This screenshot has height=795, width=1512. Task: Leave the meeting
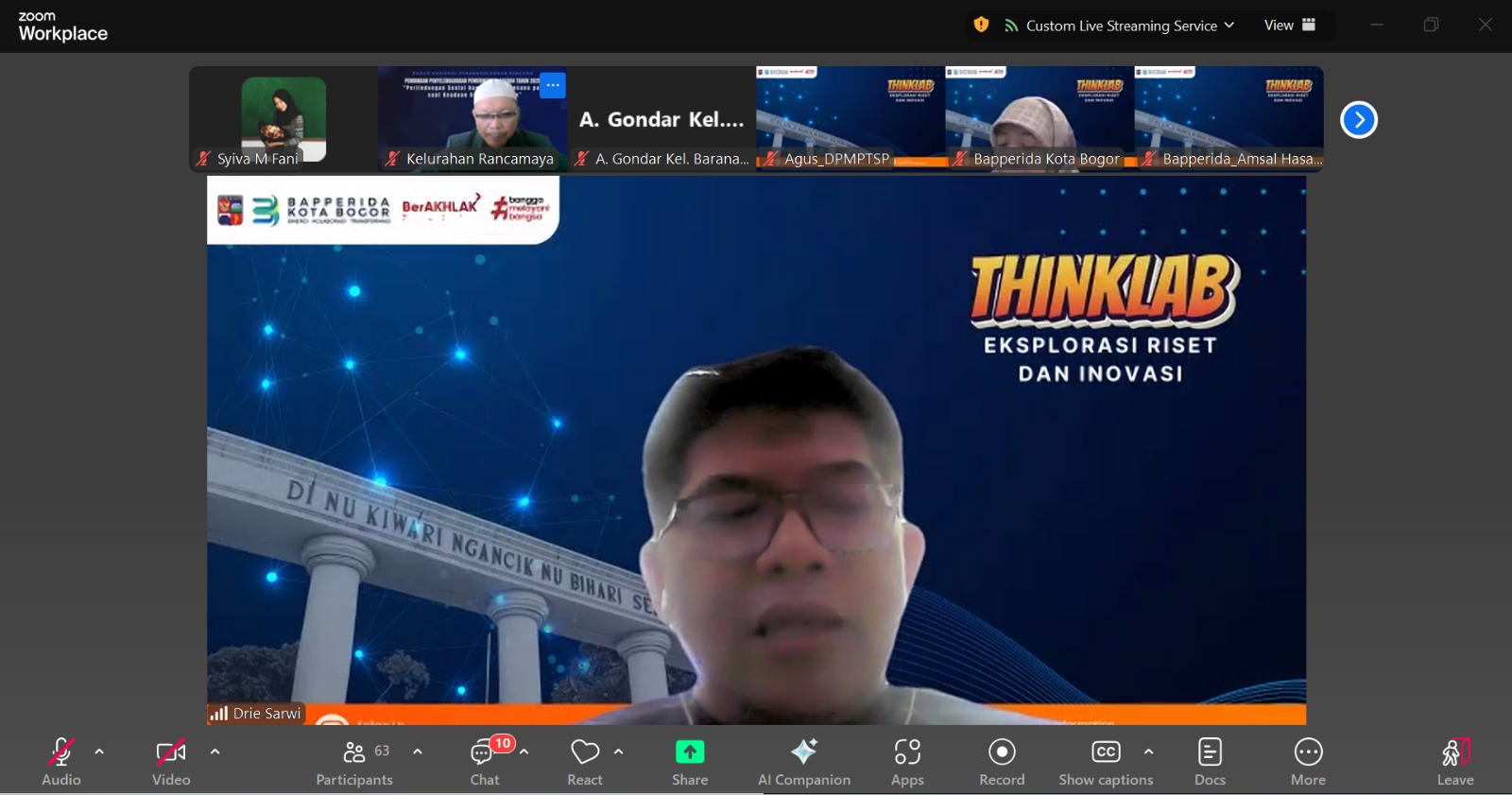coord(1454,761)
